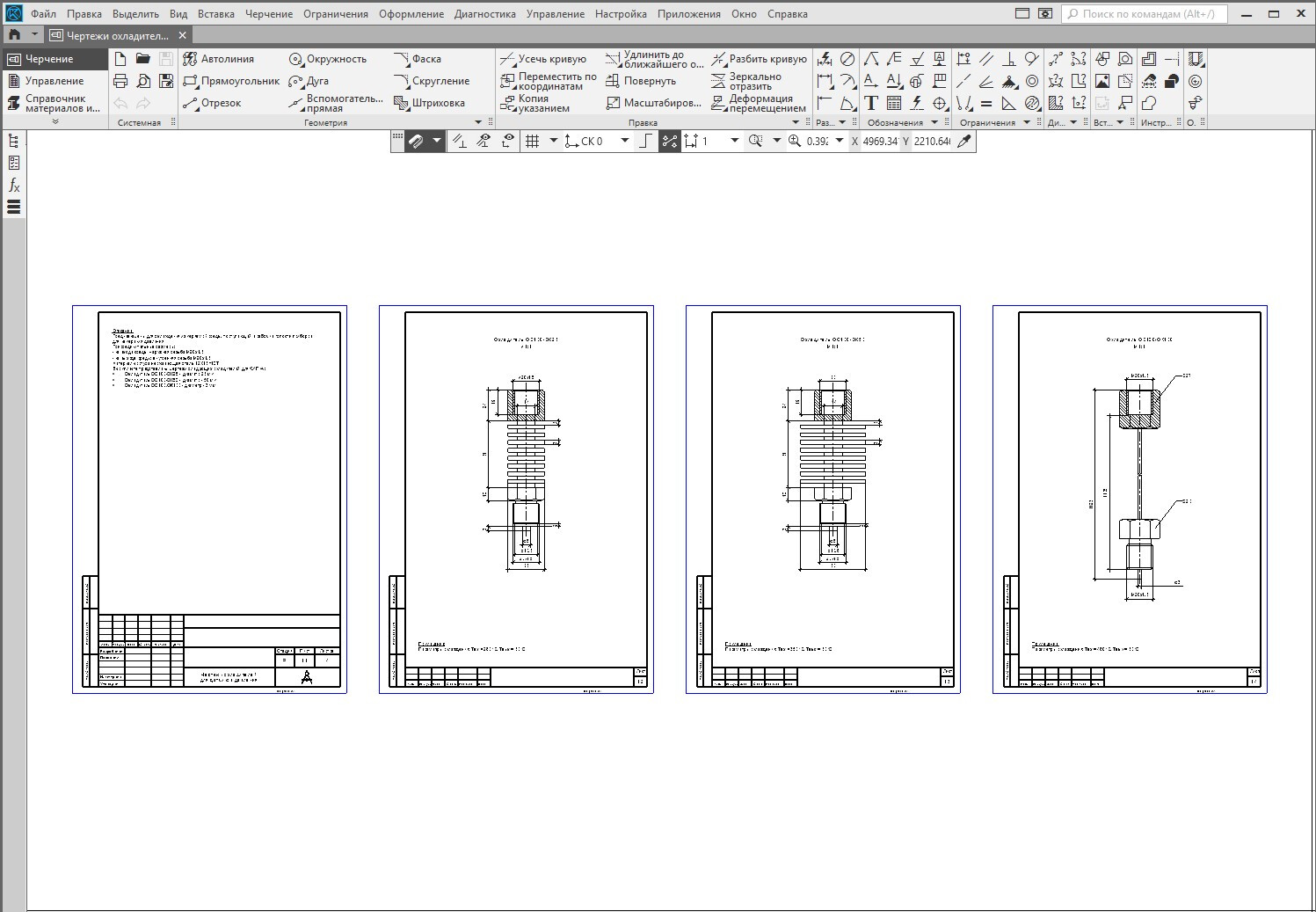Toggle the grid display button
Viewport: 1316px width, 912px height.
tap(532, 141)
